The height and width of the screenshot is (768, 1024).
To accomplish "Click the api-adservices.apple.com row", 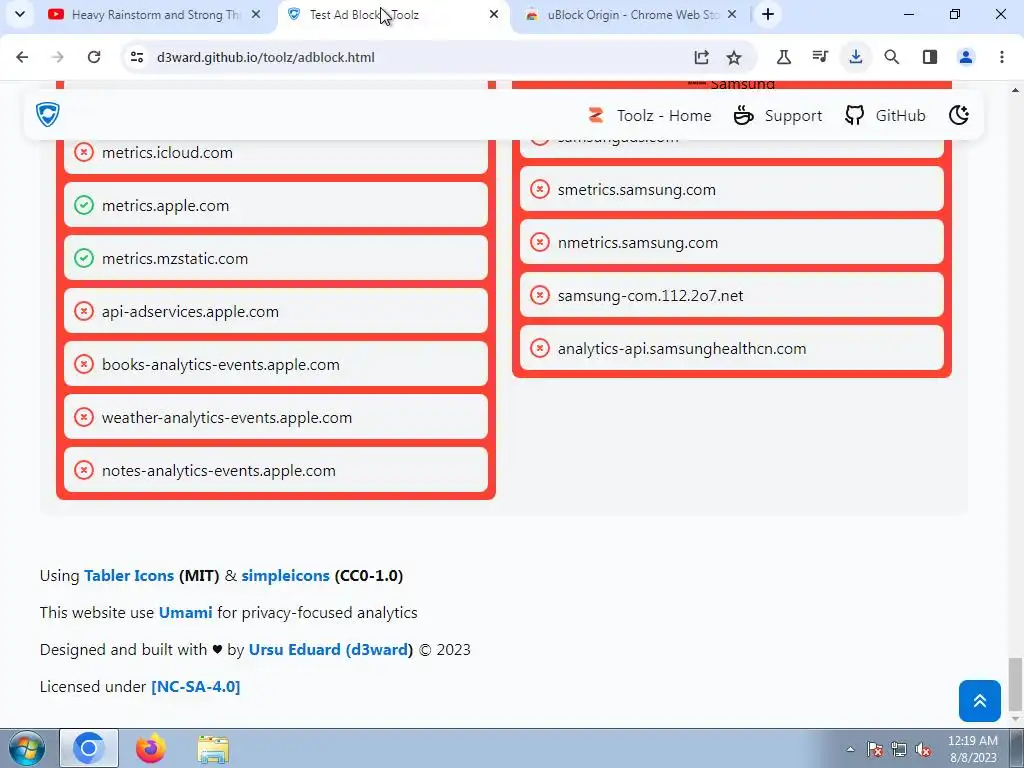I will 276,311.
